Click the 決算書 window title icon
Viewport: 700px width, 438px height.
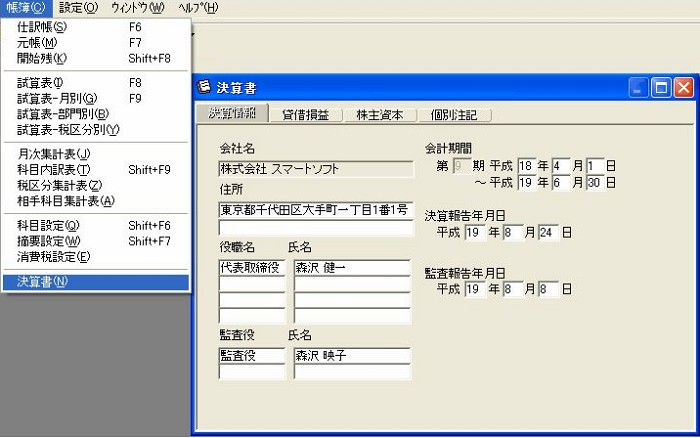tap(205, 88)
